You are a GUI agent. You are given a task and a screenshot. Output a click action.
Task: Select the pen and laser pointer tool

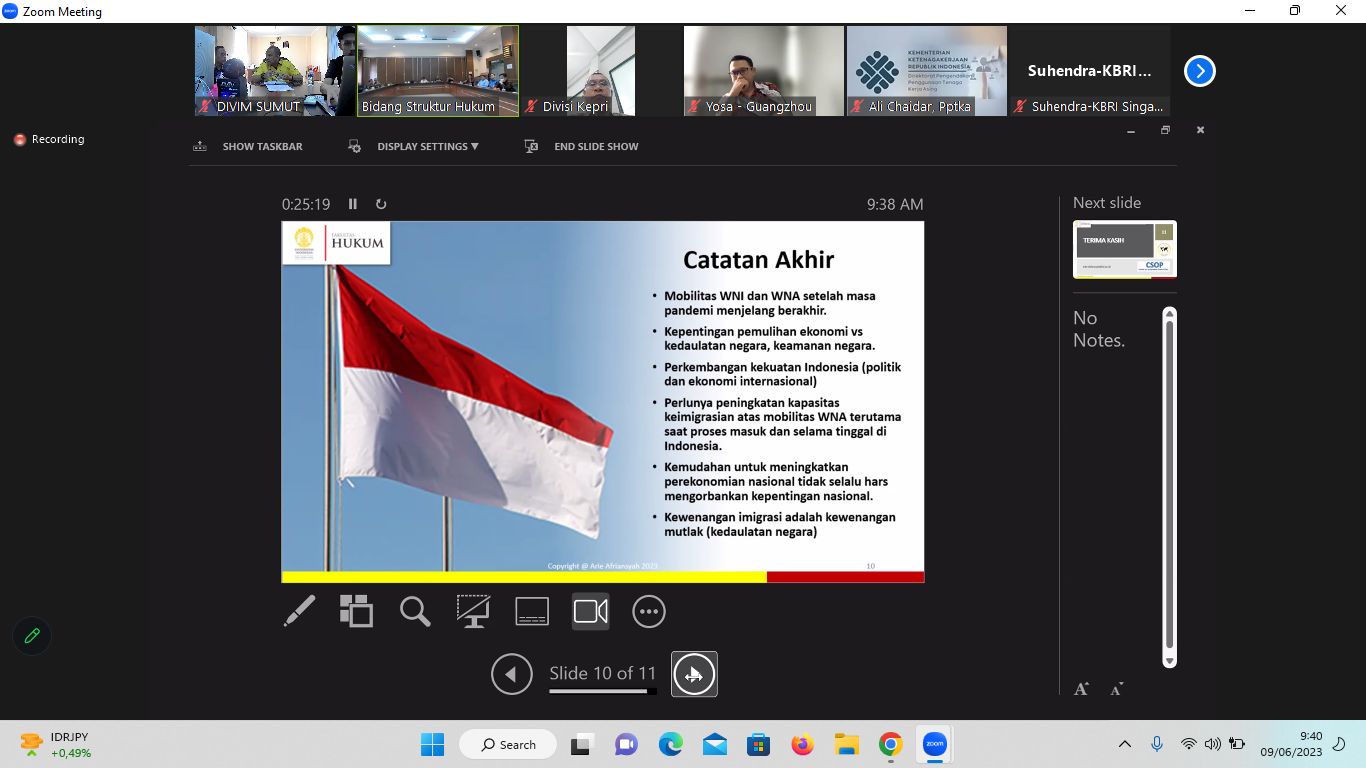299,611
